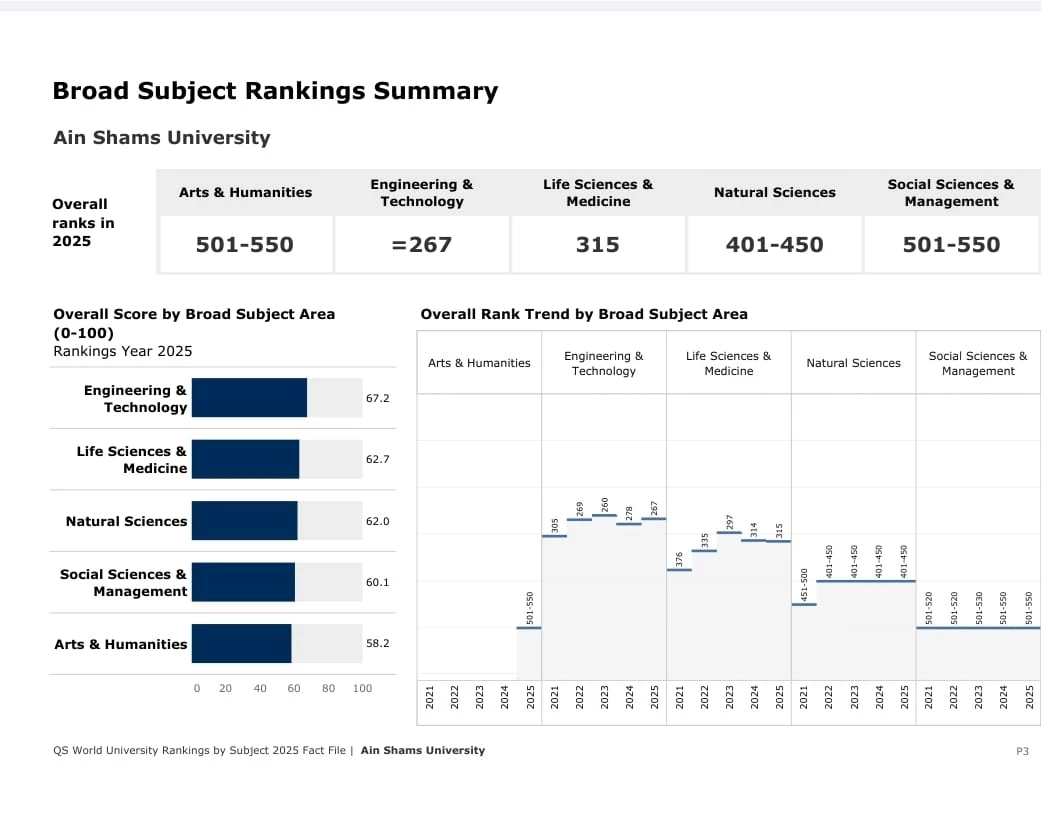Select the 376 rank marker in Life Sciences
The width and height of the screenshot is (1041, 822).
click(679, 569)
